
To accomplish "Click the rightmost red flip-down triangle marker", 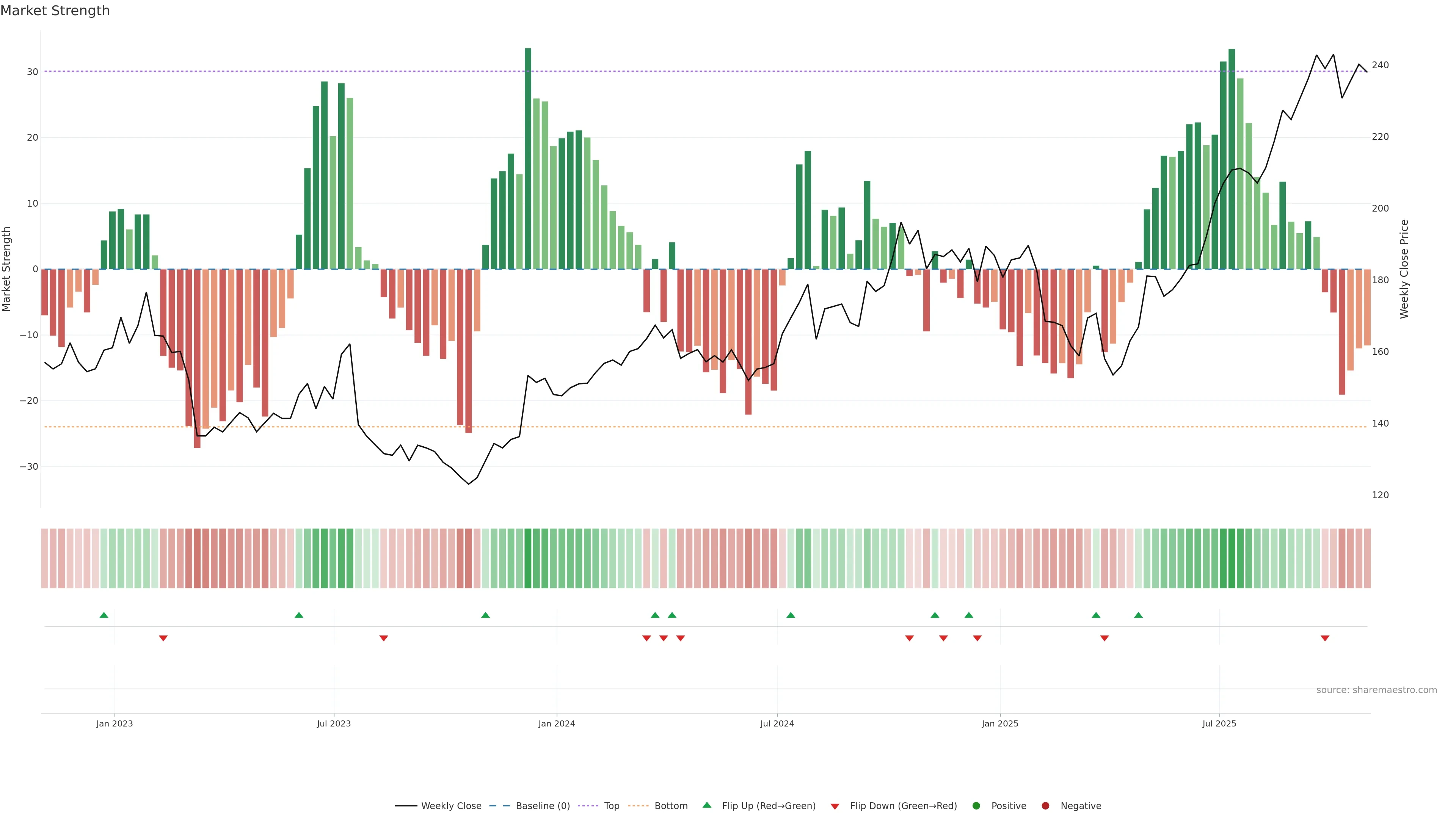I will point(1325,638).
